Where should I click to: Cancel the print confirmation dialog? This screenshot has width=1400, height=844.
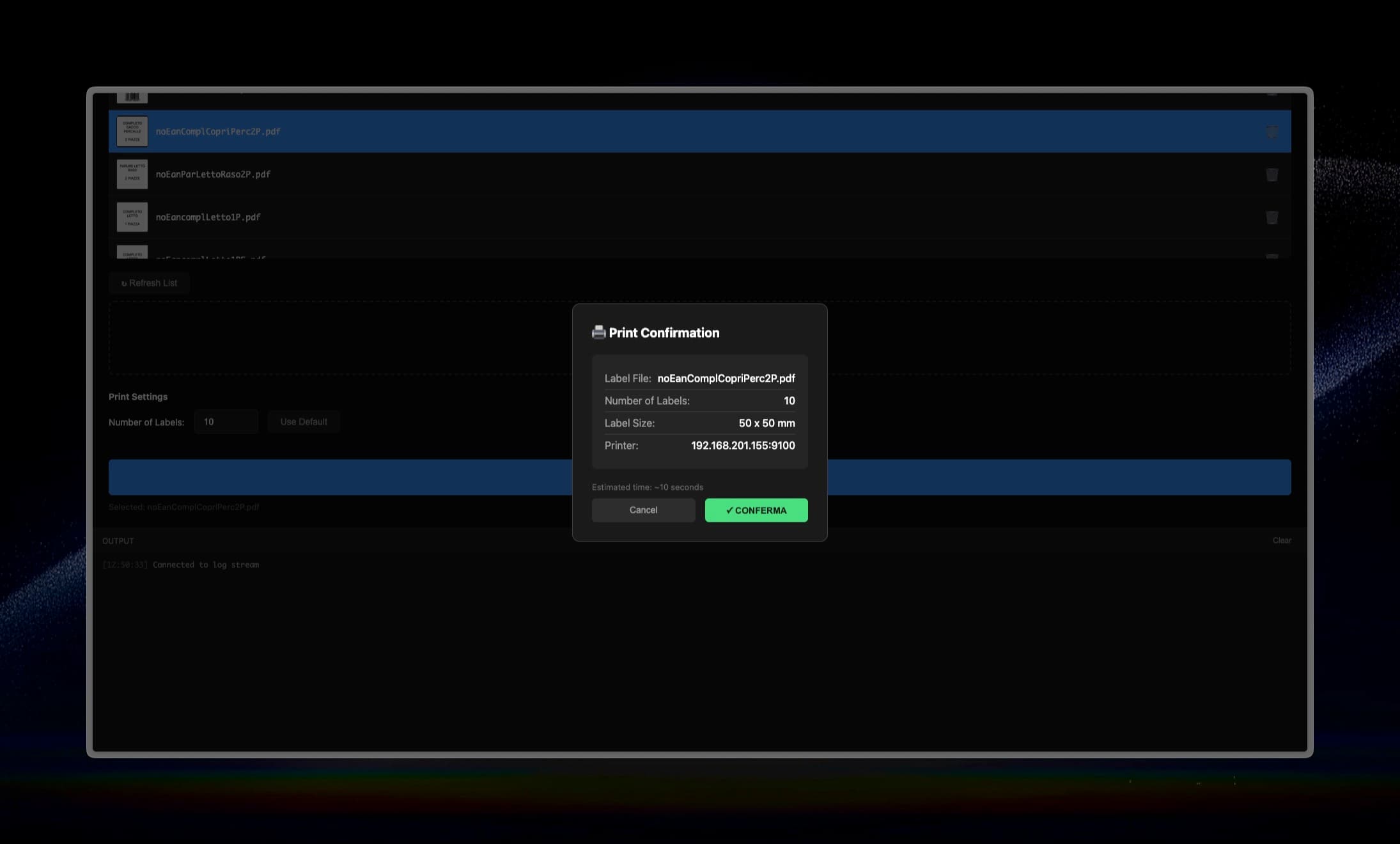coord(643,510)
